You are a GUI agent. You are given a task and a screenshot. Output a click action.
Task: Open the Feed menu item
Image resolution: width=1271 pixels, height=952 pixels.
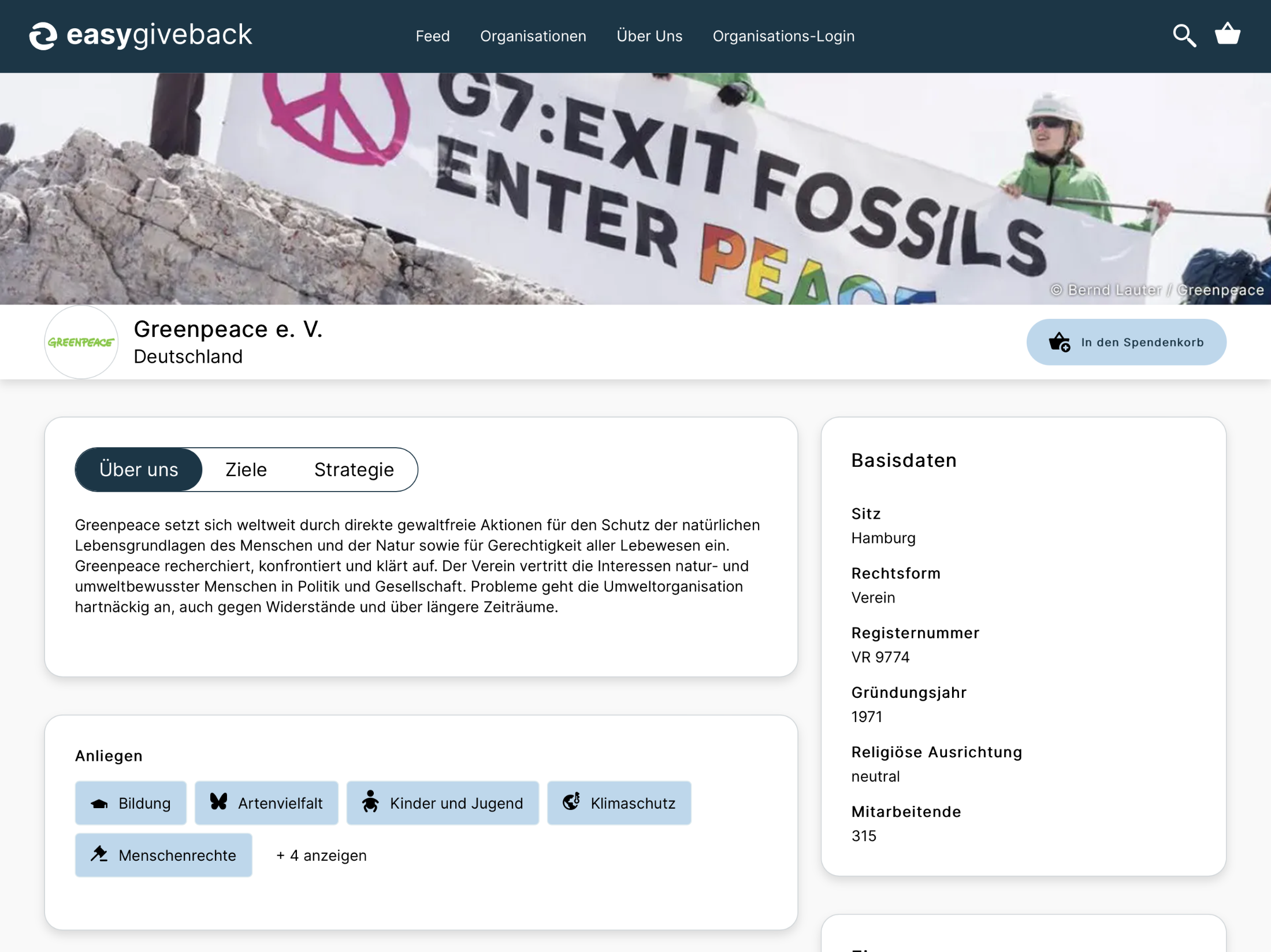(433, 36)
